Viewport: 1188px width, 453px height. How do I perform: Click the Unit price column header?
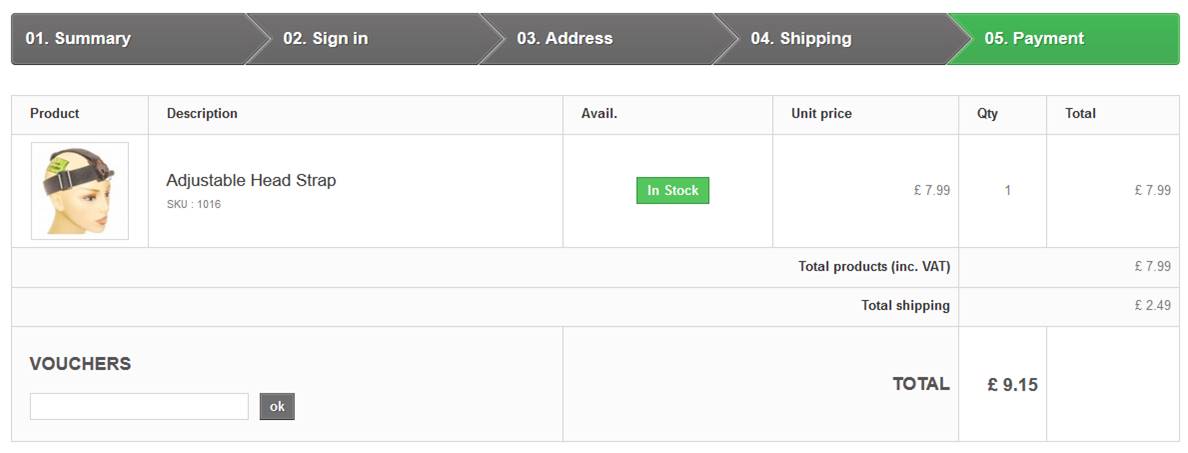coord(821,114)
